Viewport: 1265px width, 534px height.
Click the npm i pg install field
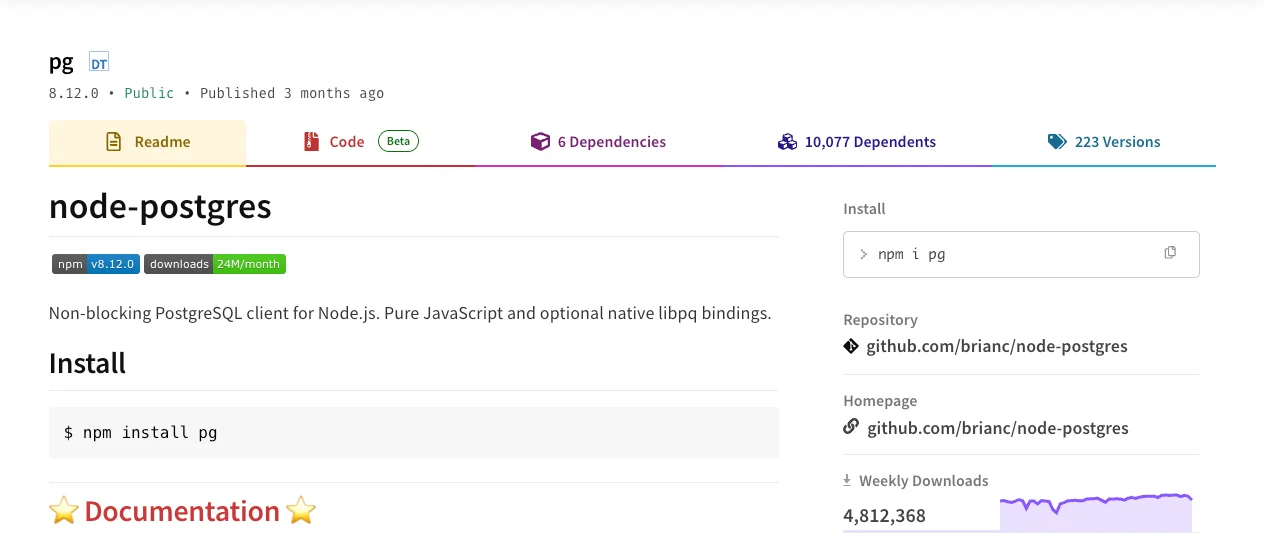click(x=1000, y=254)
